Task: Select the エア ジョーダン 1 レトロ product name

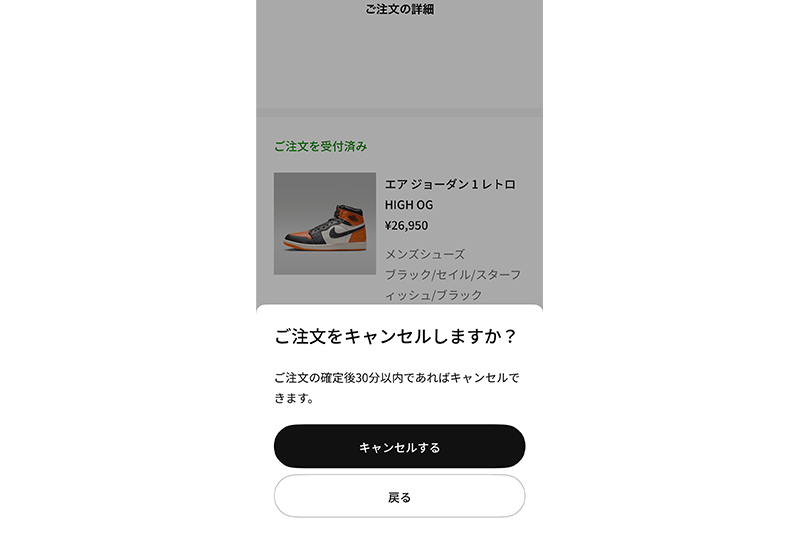Action: click(x=450, y=185)
